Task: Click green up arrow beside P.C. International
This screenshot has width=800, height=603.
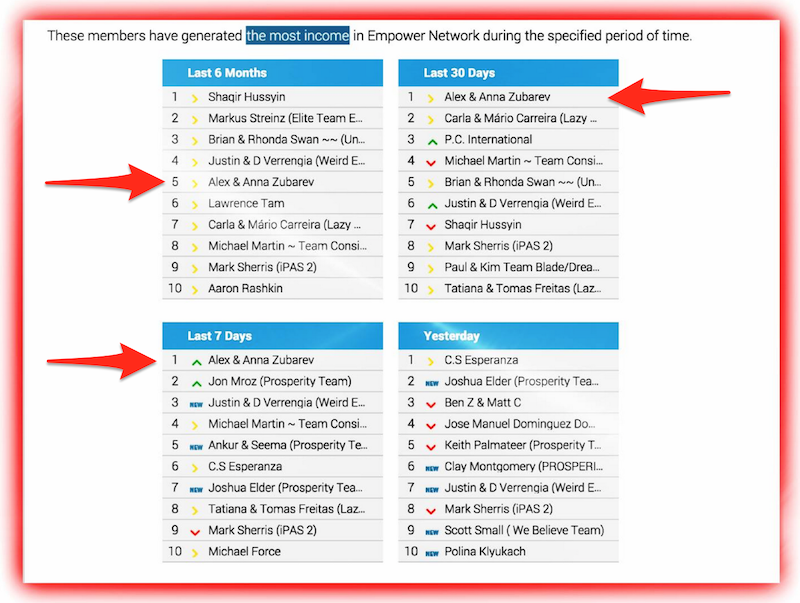Action: tap(432, 142)
